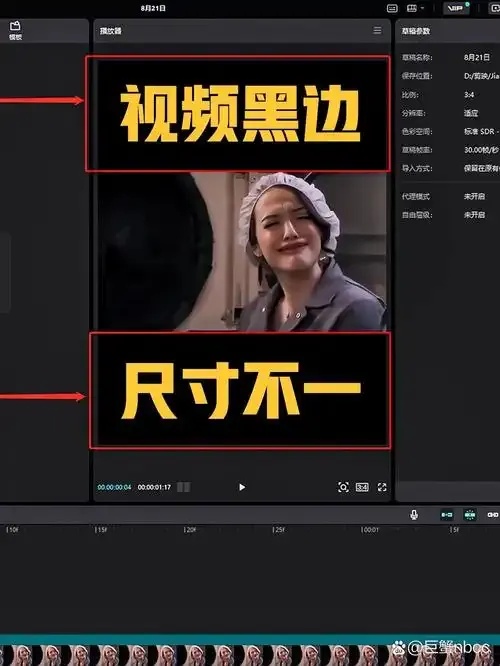Open the 3:4 aspect ratio button
Image resolution: width=500 pixels, height=666 pixels.
tap(362, 487)
